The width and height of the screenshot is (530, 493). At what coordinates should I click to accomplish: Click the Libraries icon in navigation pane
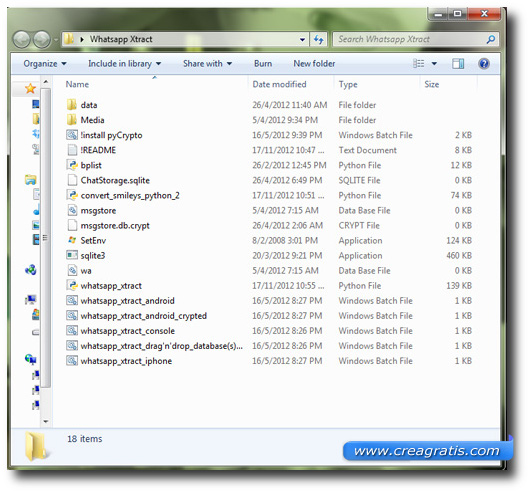point(30,179)
